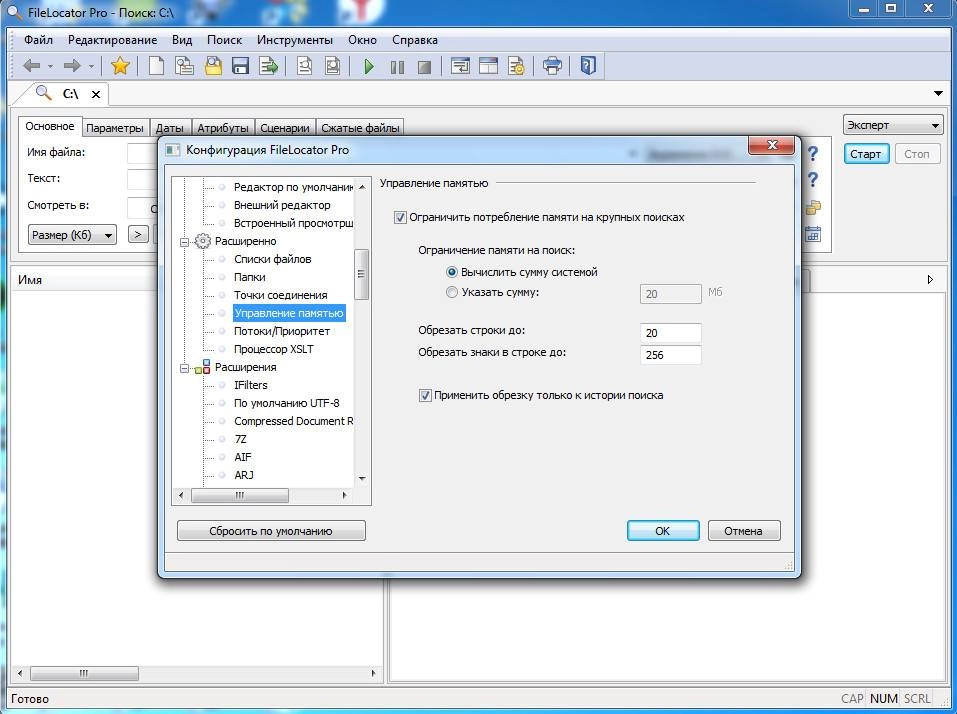Switch to the Сценарии tab
The height and width of the screenshot is (714, 957).
tap(284, 128)
